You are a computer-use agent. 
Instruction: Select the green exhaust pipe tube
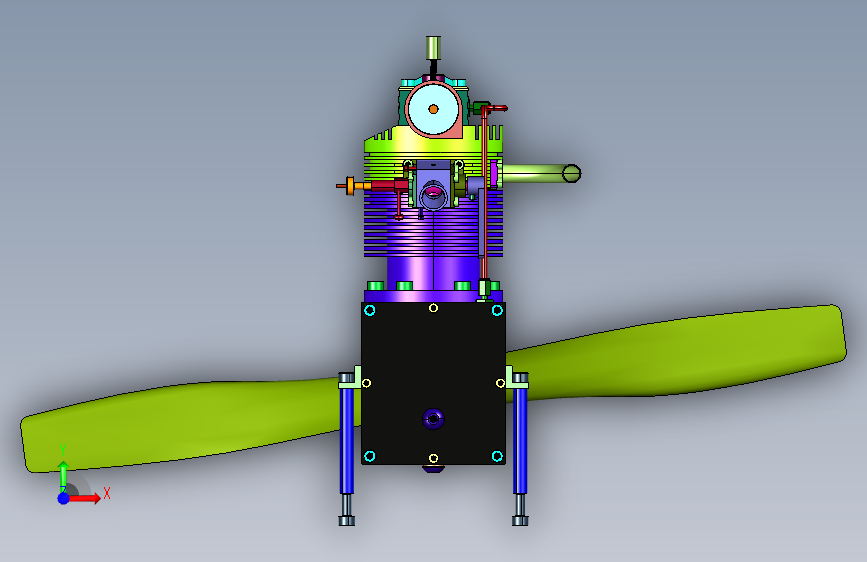pyautogui.click(x=536, y=174)
